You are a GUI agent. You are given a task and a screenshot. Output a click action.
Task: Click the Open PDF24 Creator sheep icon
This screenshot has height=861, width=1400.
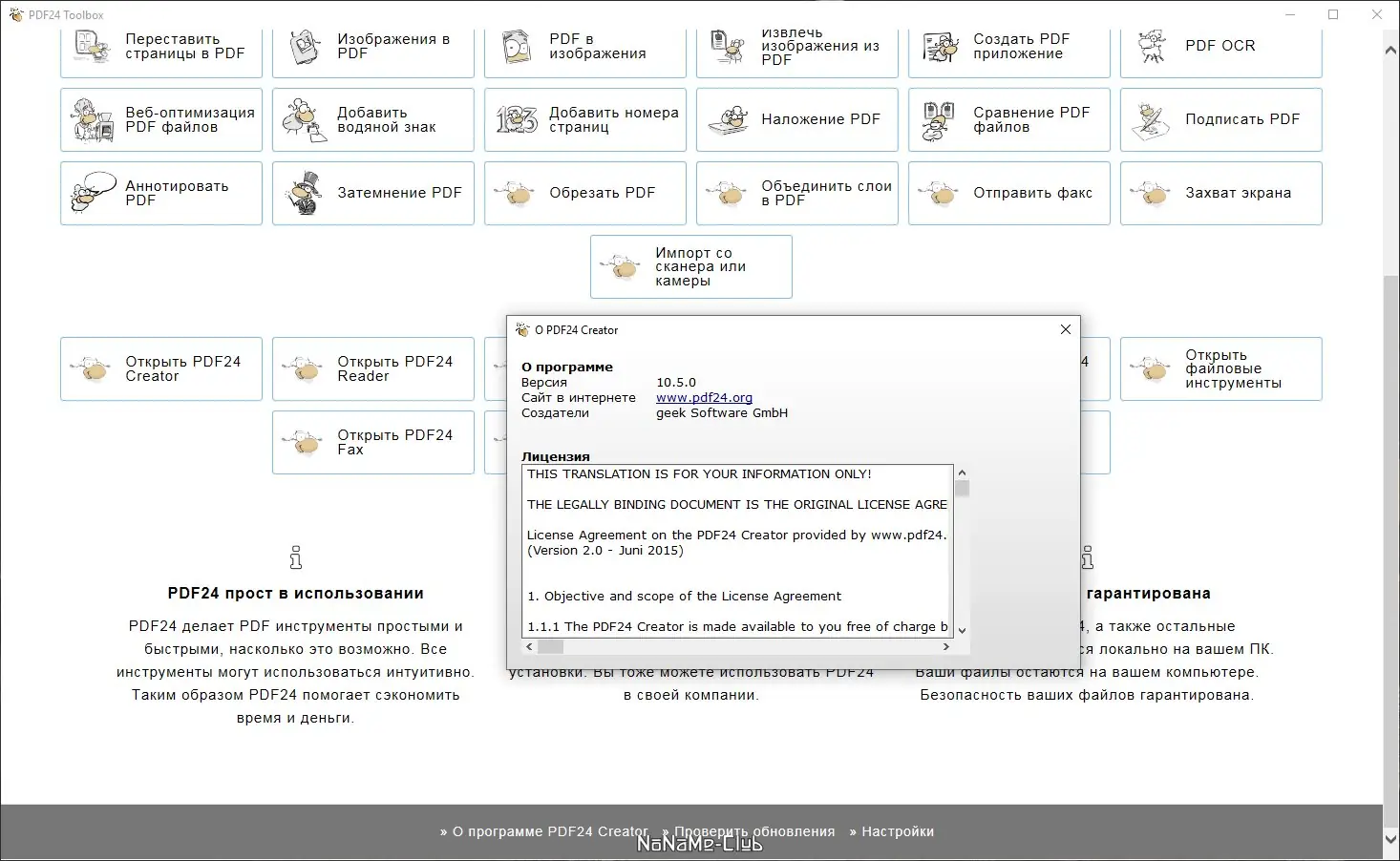[93, 369]
